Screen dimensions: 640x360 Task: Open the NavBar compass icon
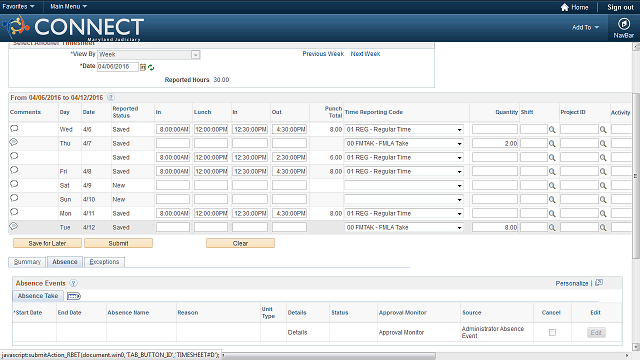[623, 24]
